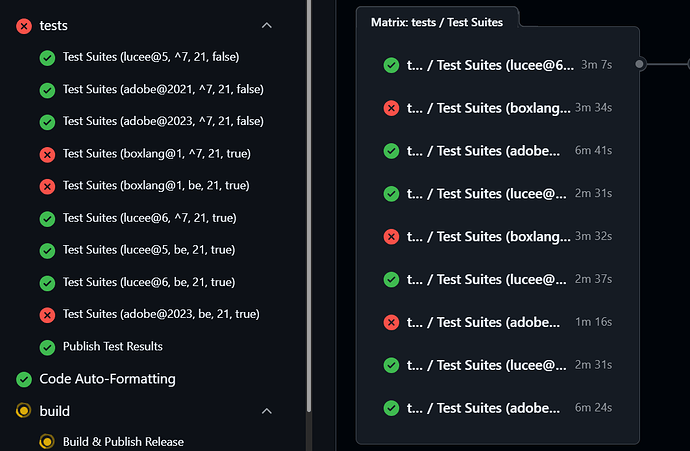Image resolution: width=690 pixels, height=451 pixels.
Task: Click yellow in-progress icon beside build
Action: (24, 411)
